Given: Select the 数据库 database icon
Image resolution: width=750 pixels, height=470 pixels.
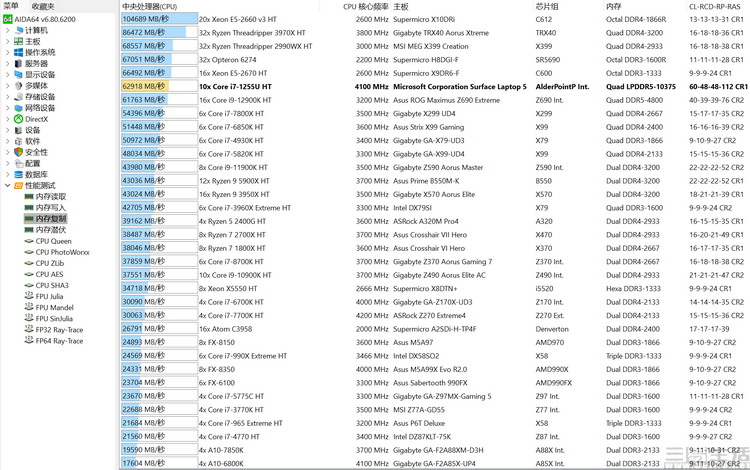Looking at the screenshot, I should tap(19, 175).
